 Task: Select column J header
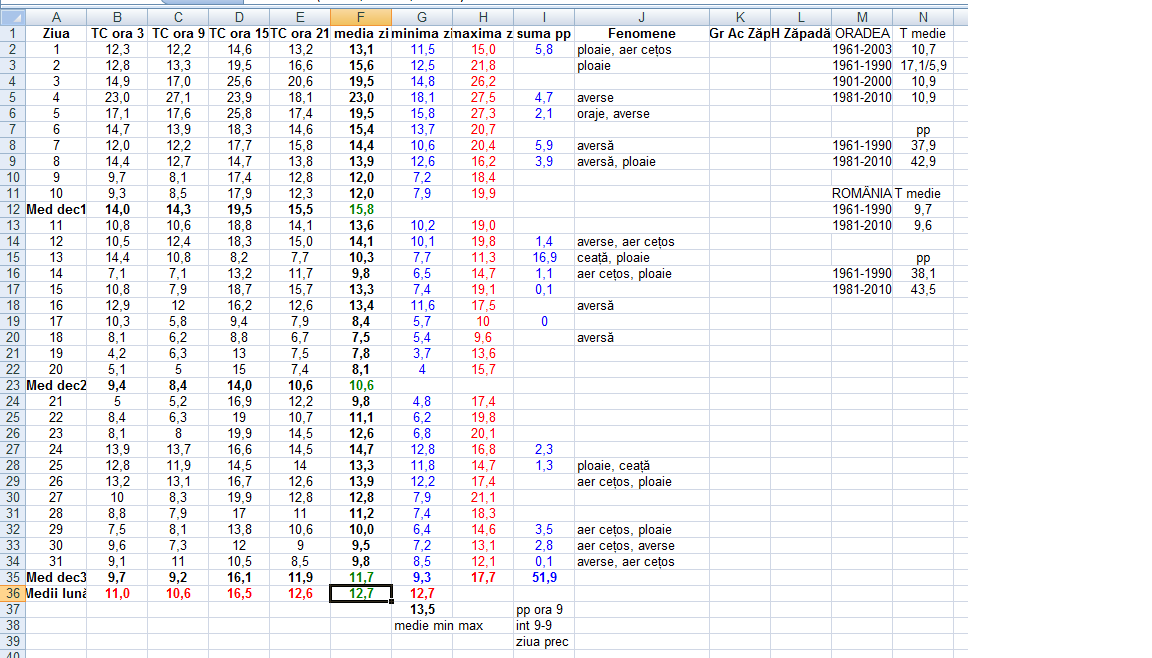[641, 17]
